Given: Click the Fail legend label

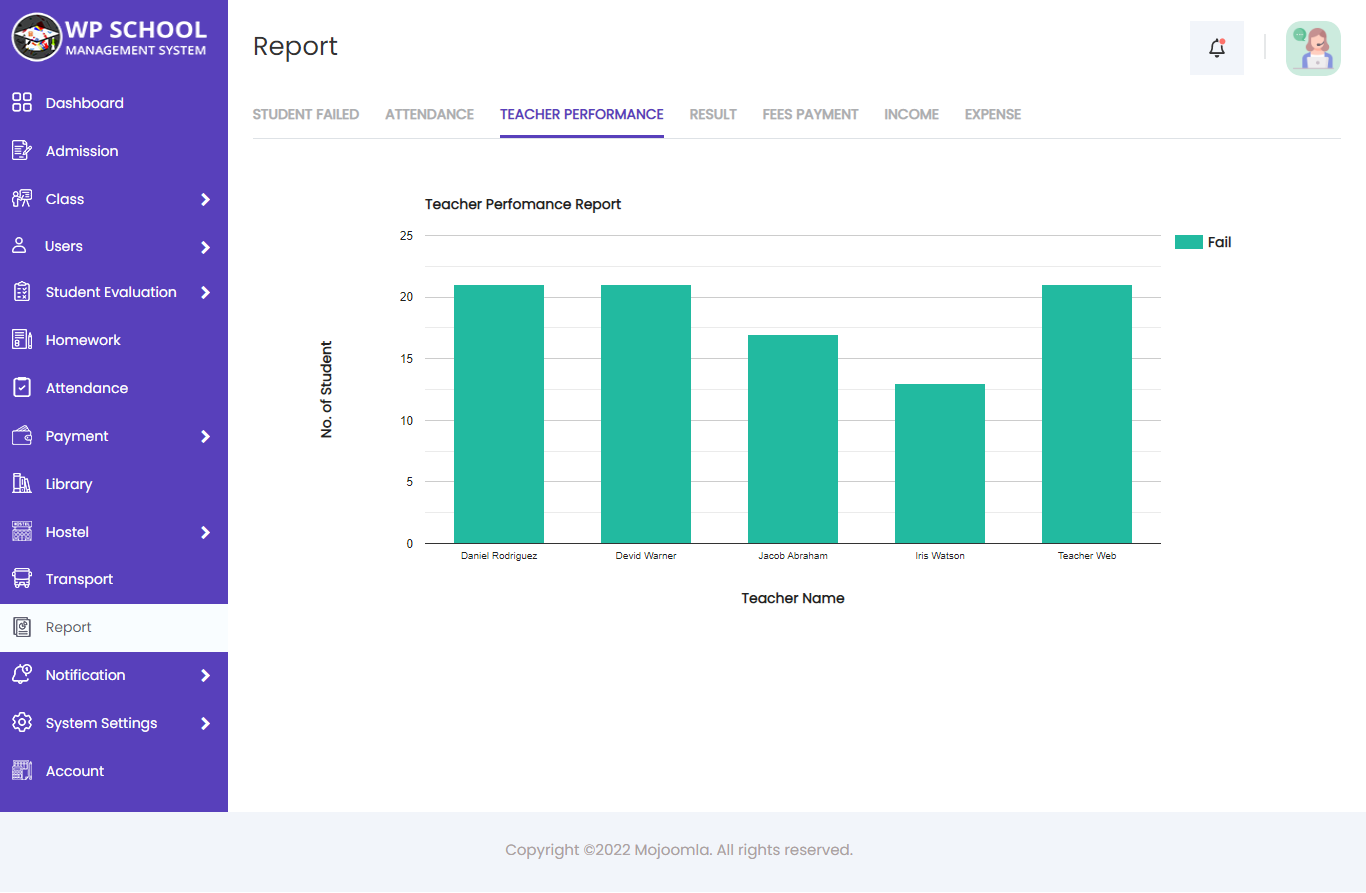Looking at the screenshot, I should click(x=1220, y=242).
